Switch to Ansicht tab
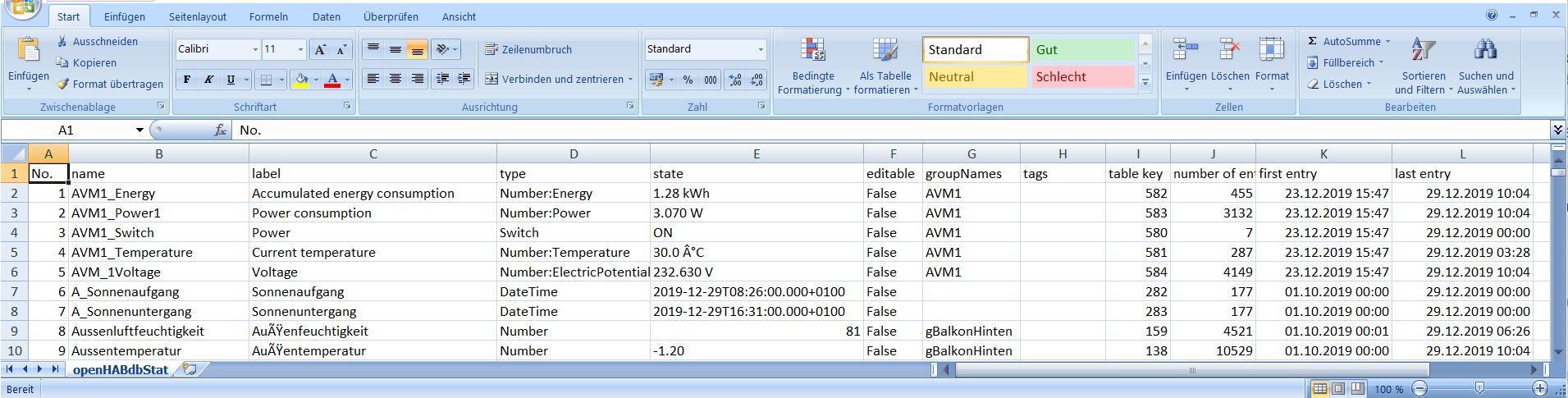 pyautogui.click(x=459, y=16)
